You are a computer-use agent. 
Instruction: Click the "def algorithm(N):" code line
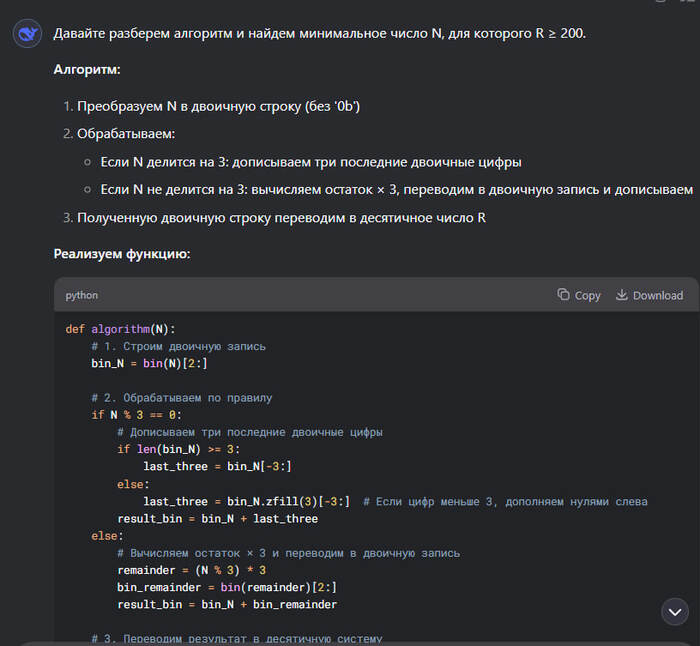point(120,329)
